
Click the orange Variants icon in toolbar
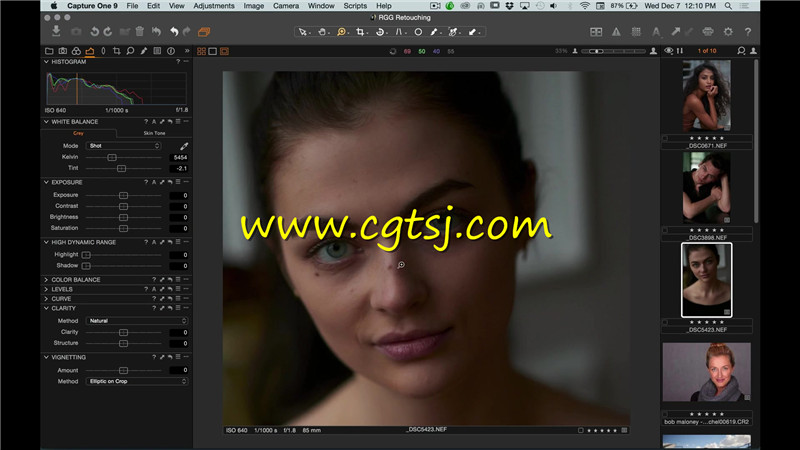(204, 32)
